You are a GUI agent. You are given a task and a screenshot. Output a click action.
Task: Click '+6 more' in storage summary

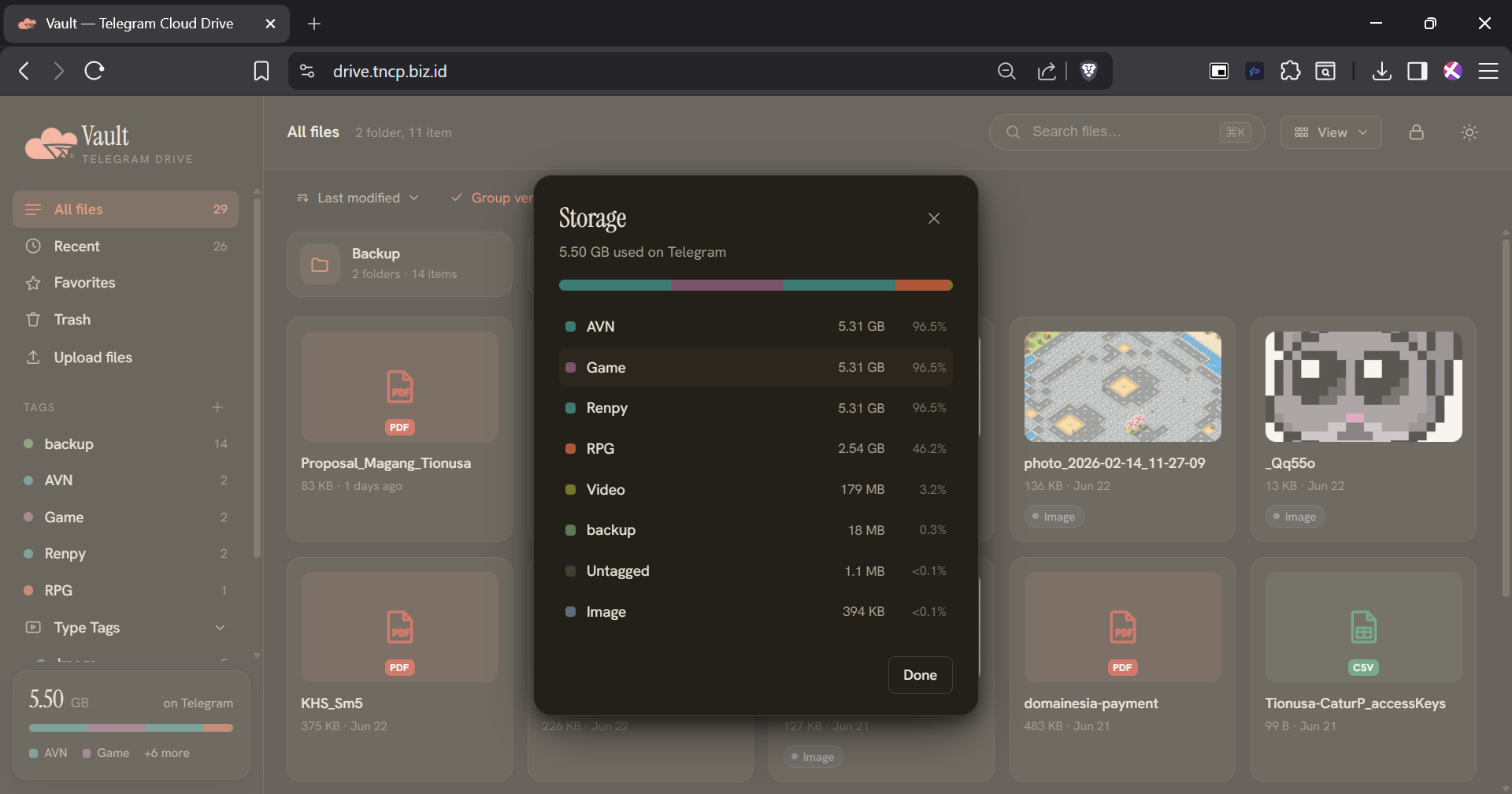[x=167, y=753]
